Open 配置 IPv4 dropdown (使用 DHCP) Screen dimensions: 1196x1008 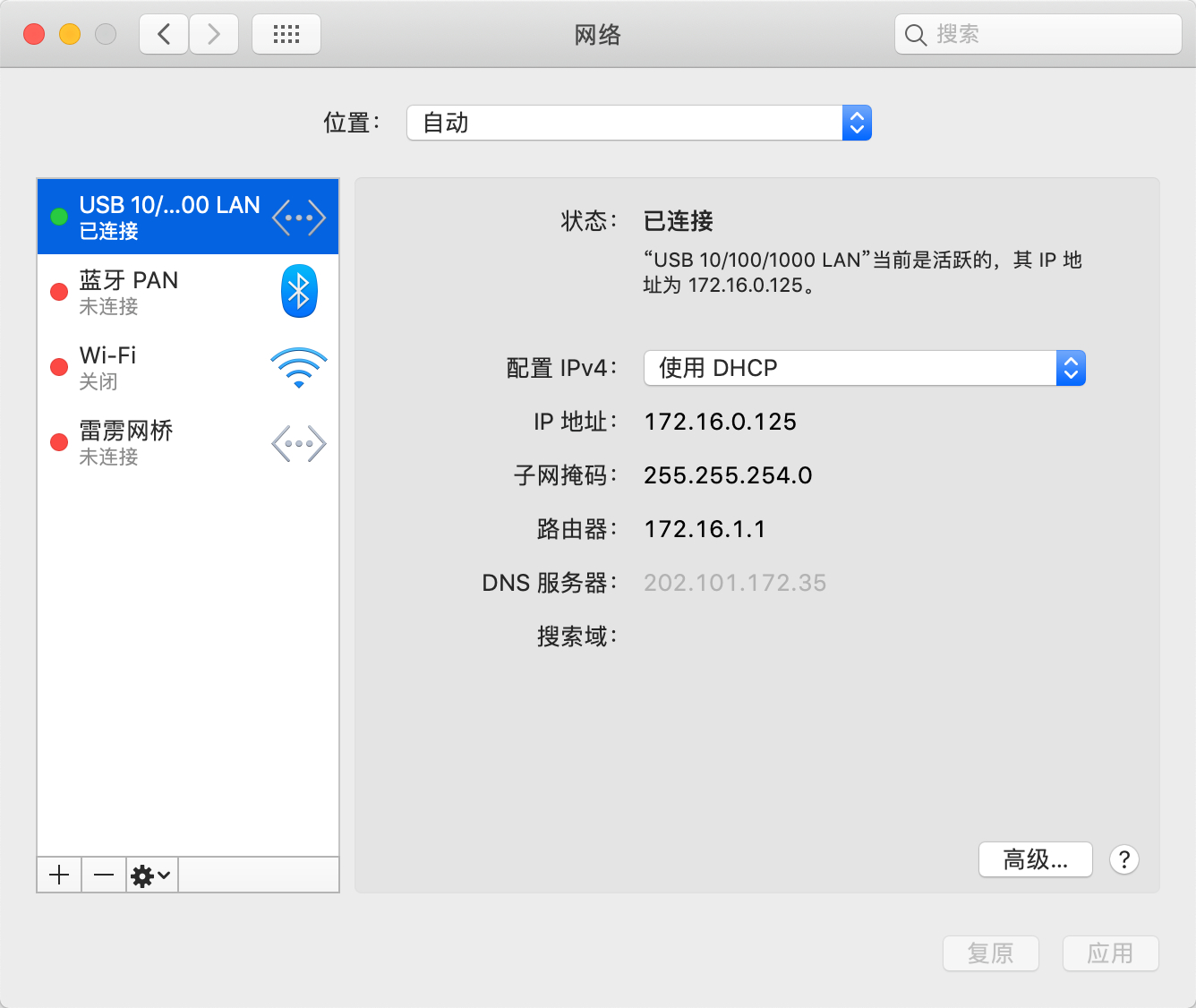(x=865, y=368)
